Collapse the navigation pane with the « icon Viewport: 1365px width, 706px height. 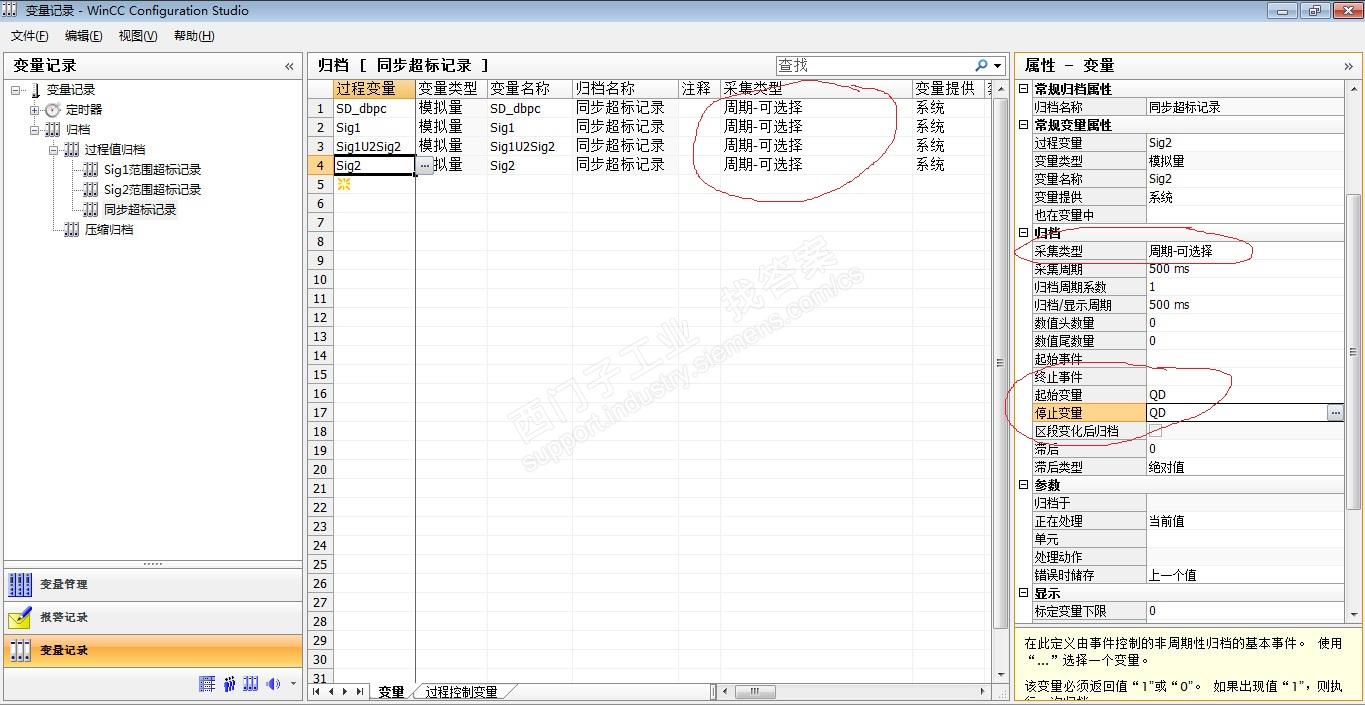click(290, 66)
